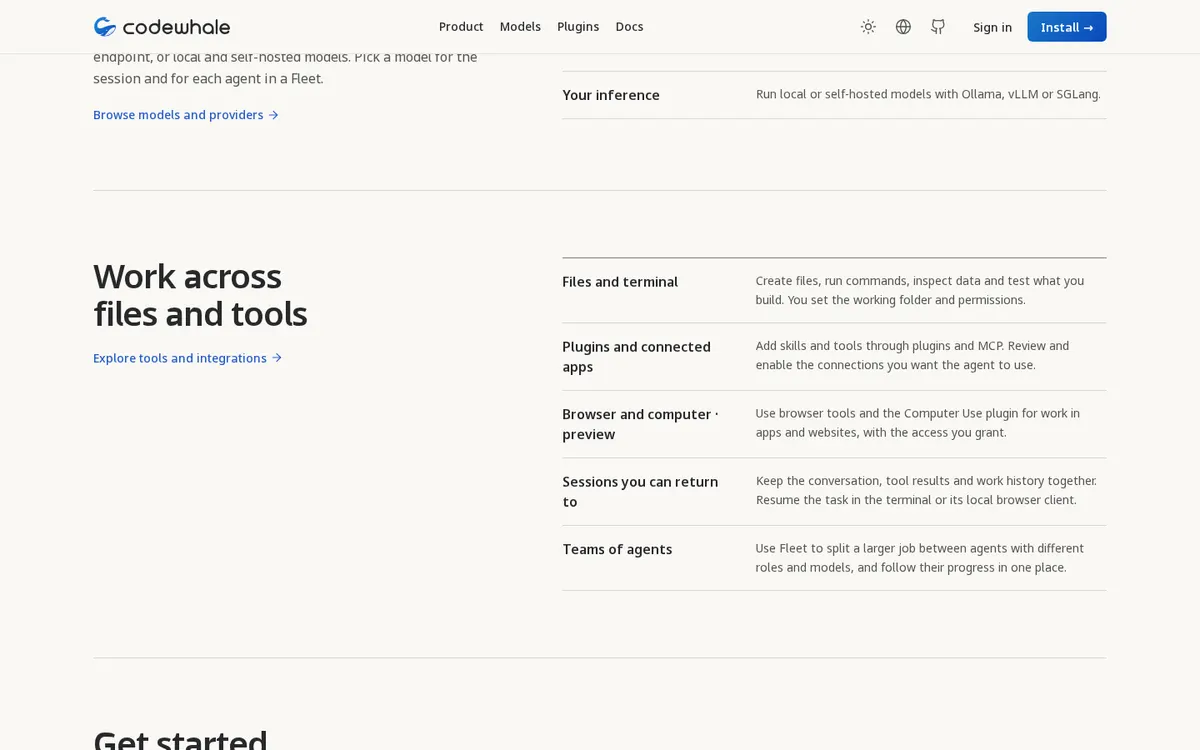Click the 'Keep the conversation, tool results' text
Screen dimensions: 1200x750
[x=926, y=490]
